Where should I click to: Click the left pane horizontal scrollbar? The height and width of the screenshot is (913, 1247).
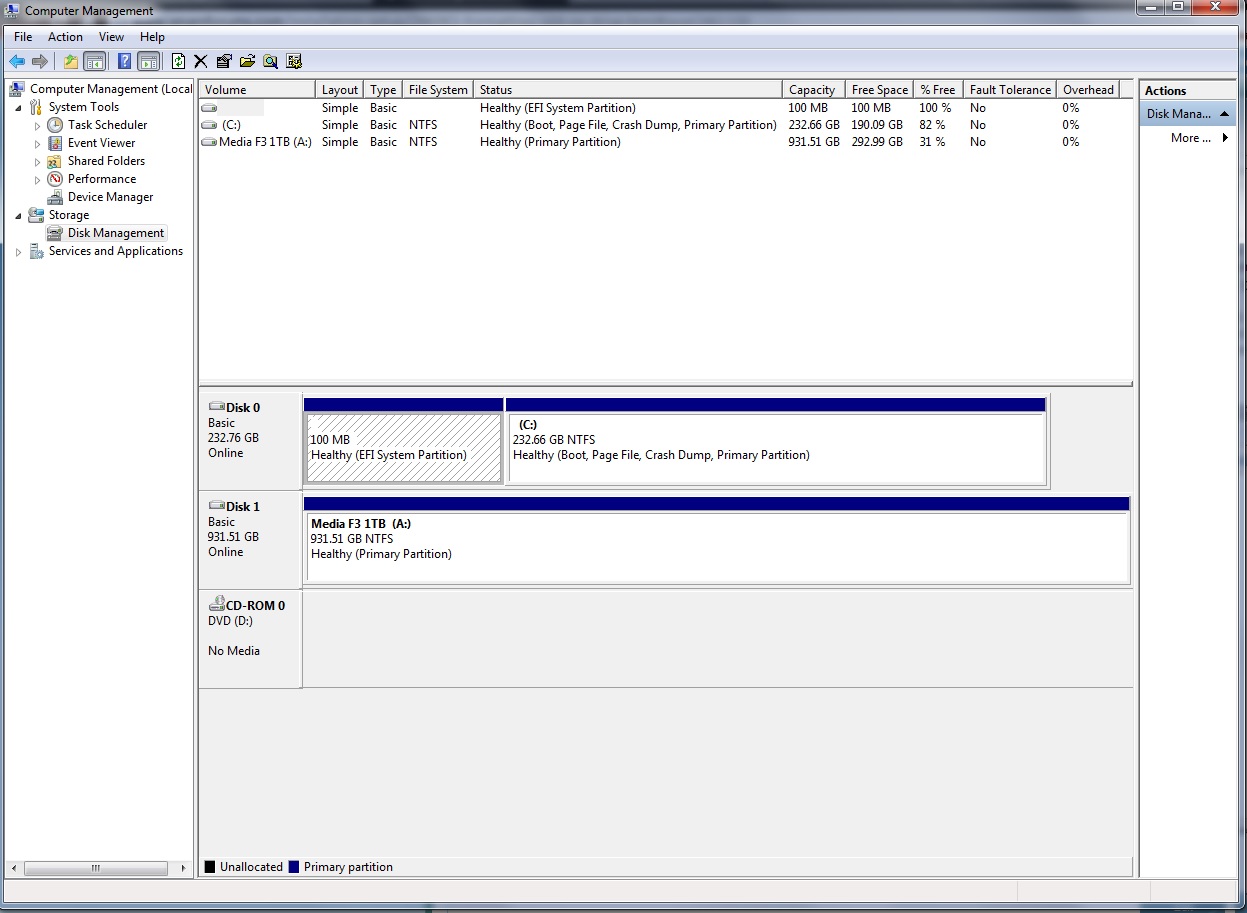pyautogui.click(x=97, y=869)
